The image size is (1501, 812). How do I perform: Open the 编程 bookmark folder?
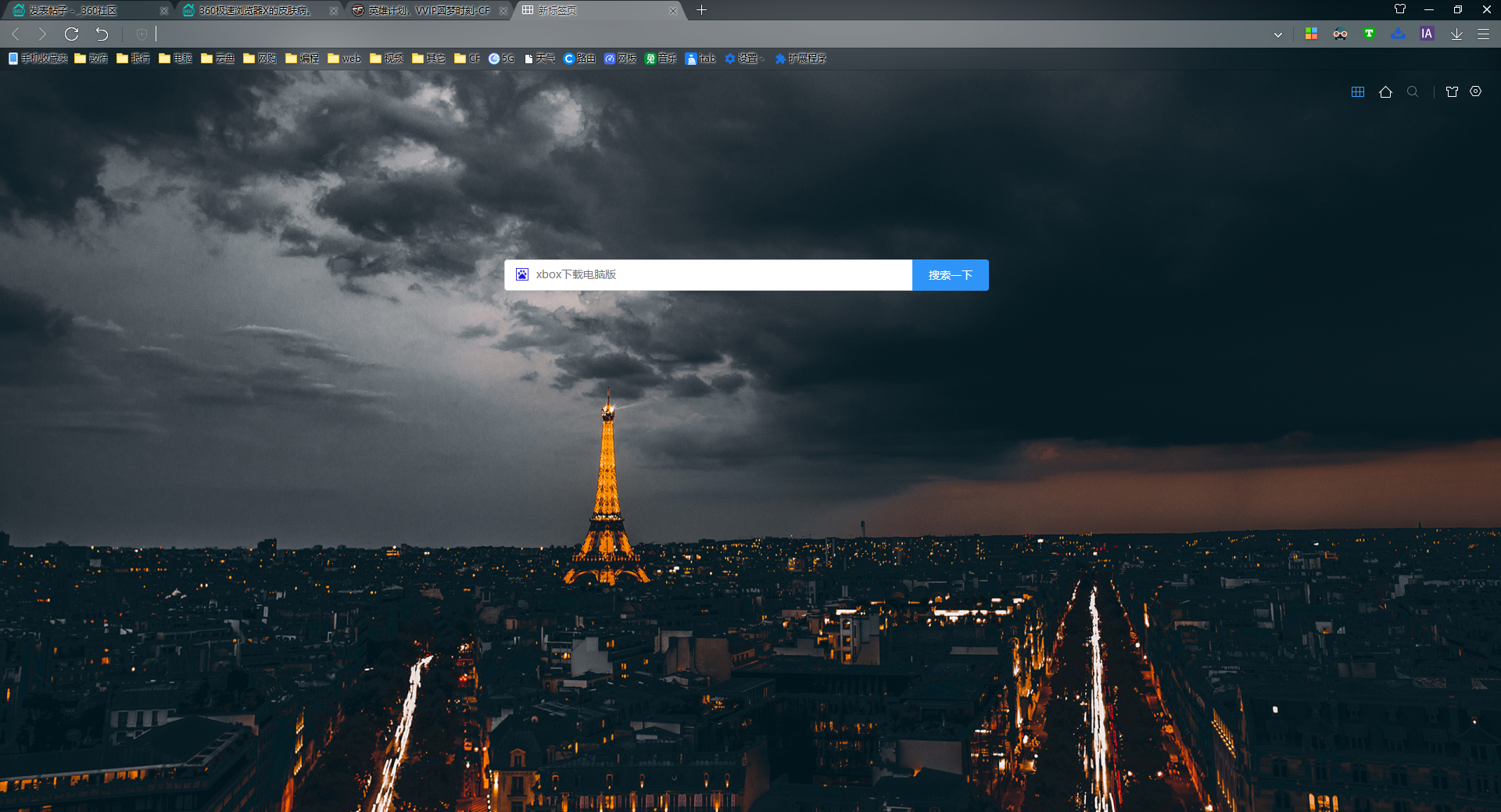[x=303, y=59]
